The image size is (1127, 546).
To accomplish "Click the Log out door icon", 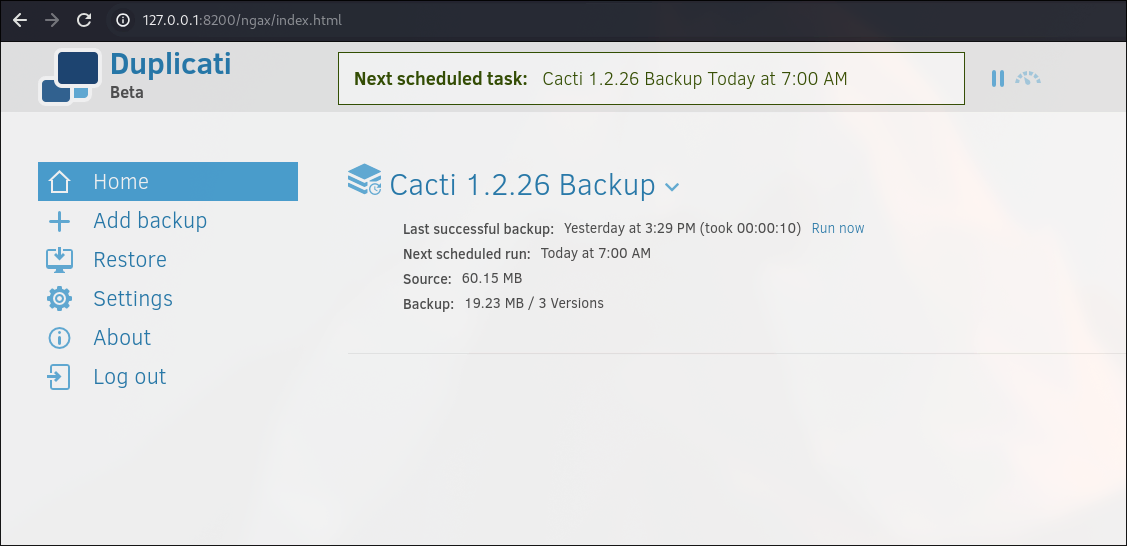I will (x=60, y=377).
